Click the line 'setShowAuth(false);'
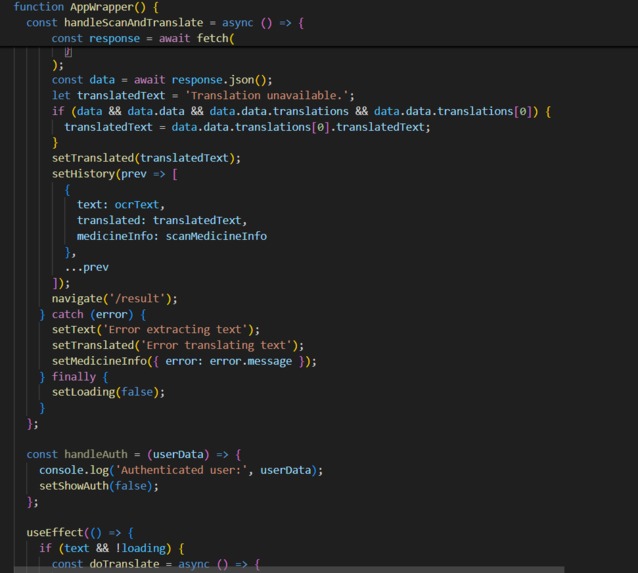This screenshot has width=638, height=573. coord(99,486)
